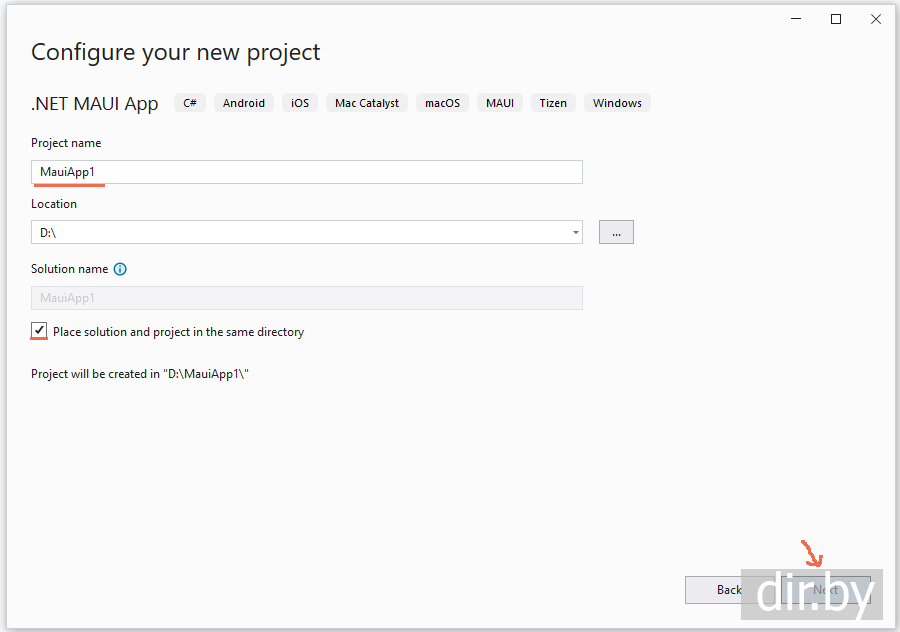The image size is (900, 632).
Task: Click the Android platform tag
Action: click(x=244, y=103)
